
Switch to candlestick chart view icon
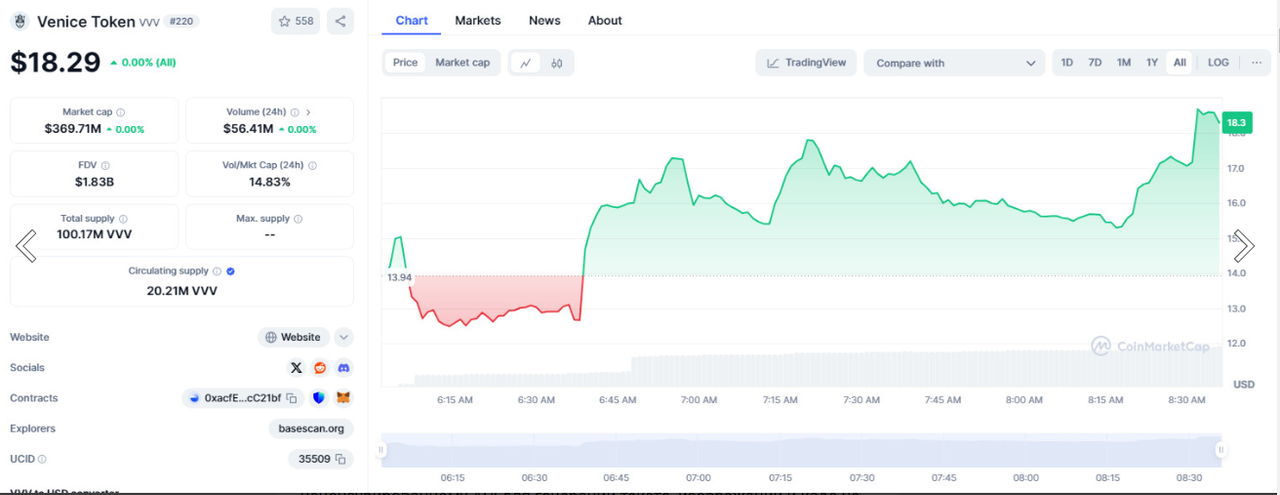(557, 63)
